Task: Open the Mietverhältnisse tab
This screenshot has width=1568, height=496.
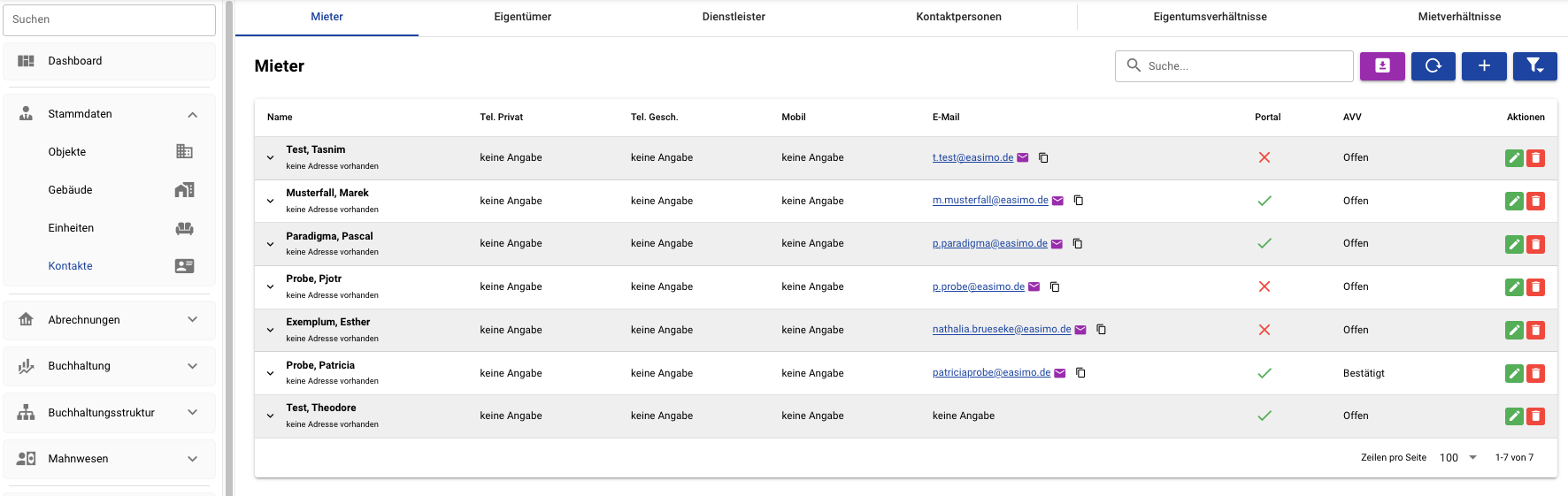Action: click(x=1459, y=17)
